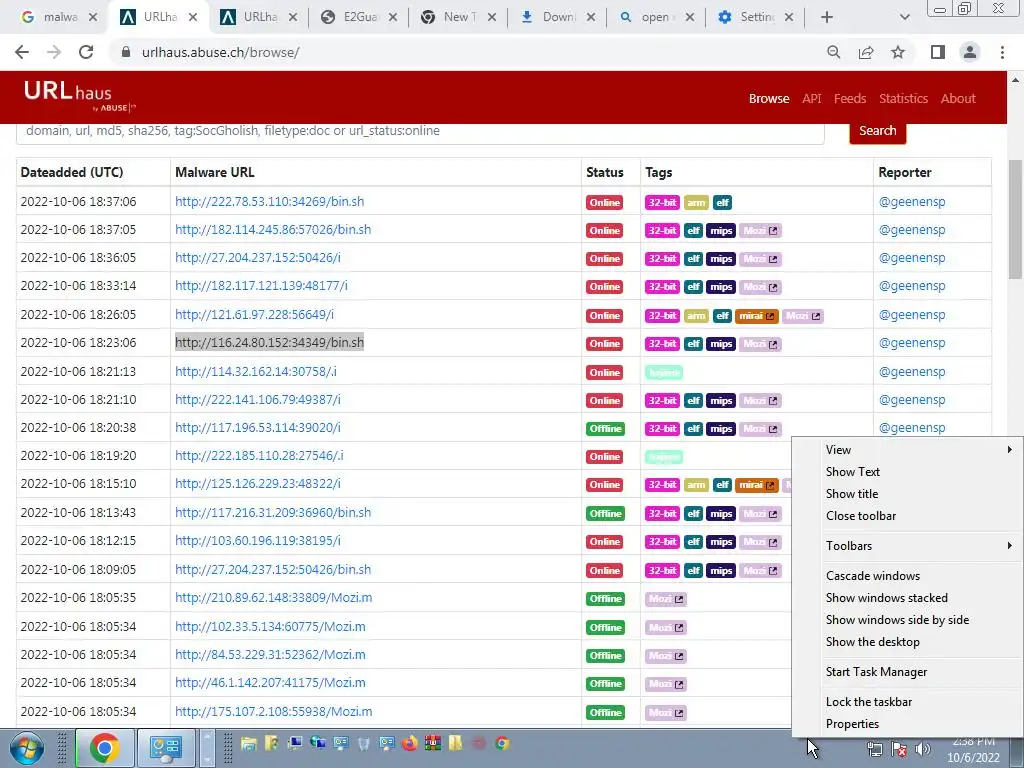Click the padlock site info icon
Image resolution: width=1024 pixels, height=768 pixels.
(126, 52)
